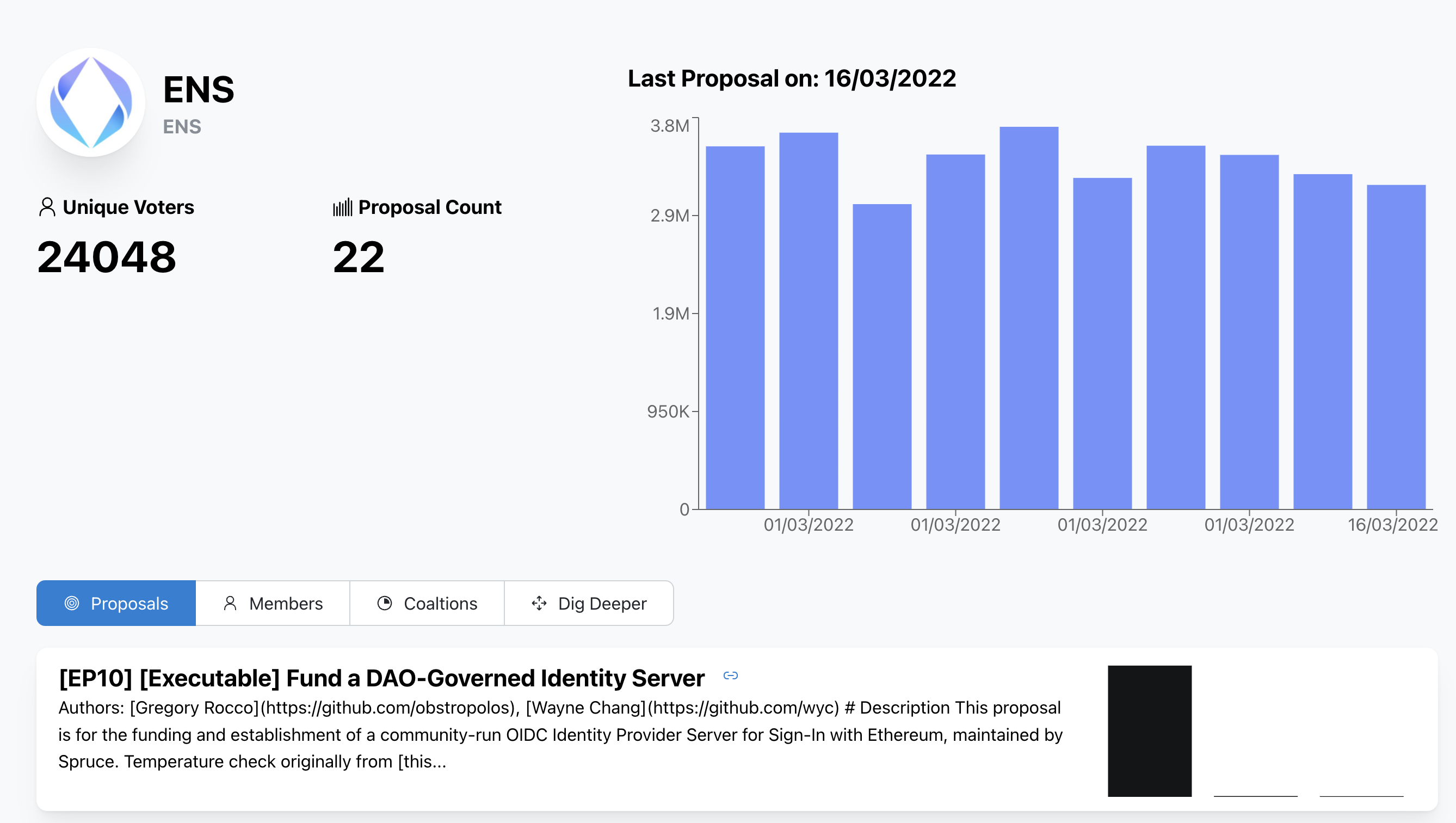Click the 2.9M y-axis label

pyautogui.click(x=670, y=216)
